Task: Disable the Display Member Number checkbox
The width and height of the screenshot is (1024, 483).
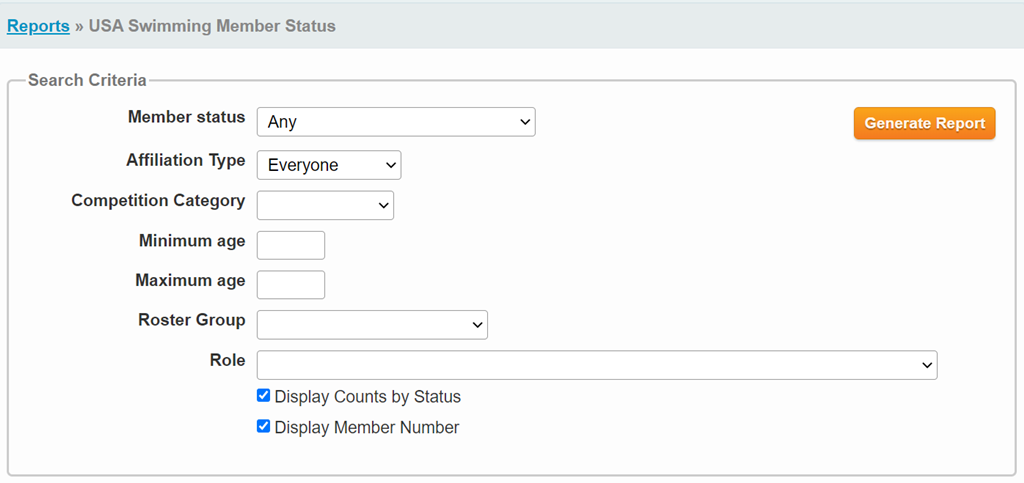Action: [x=264, y=426]
